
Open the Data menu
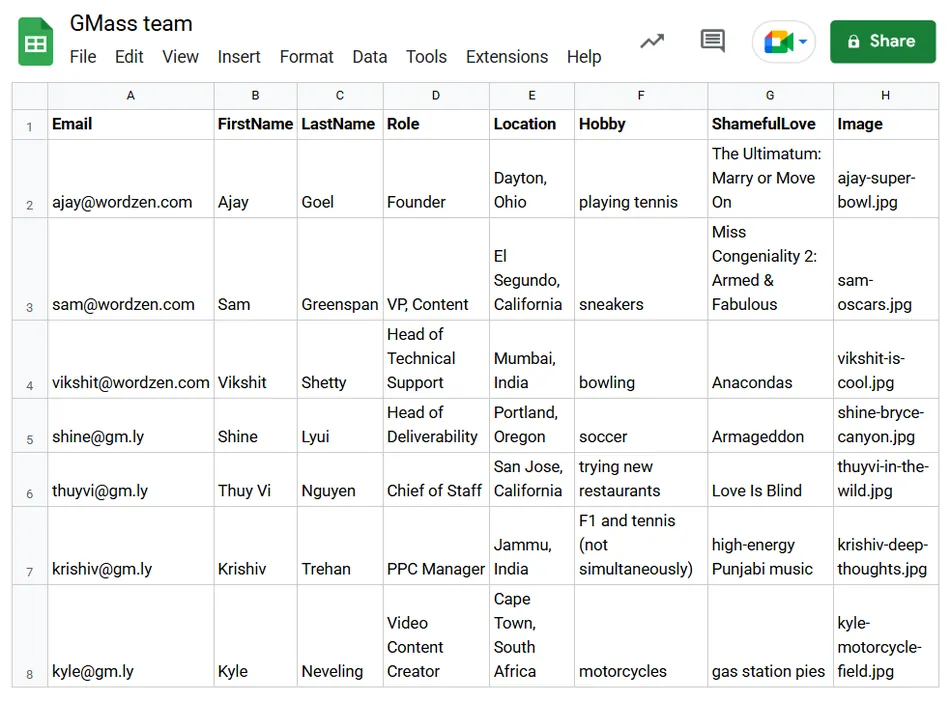click(x=370, y=57)
